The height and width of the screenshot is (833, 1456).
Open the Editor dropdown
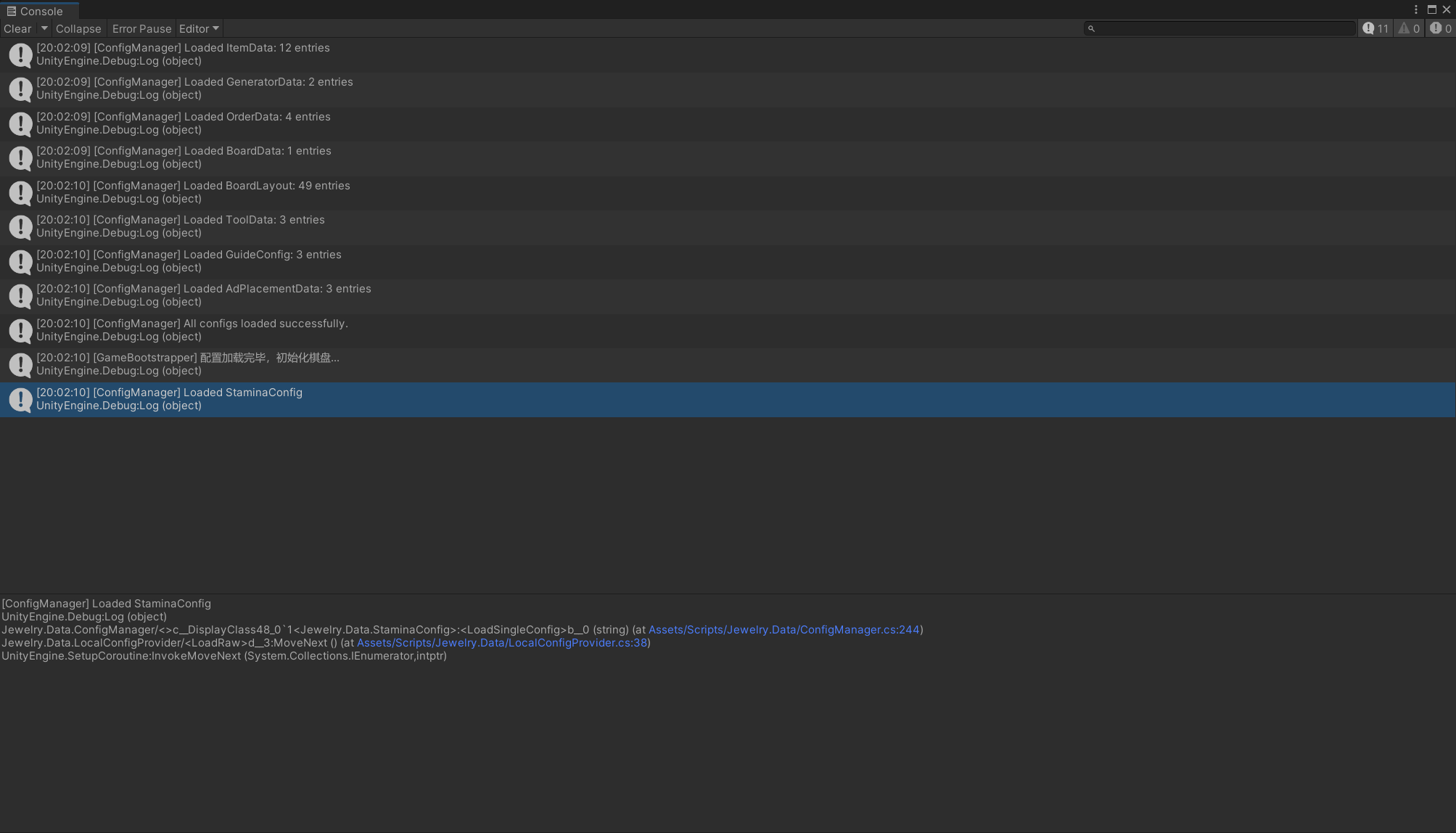click(x=199, y=29)
